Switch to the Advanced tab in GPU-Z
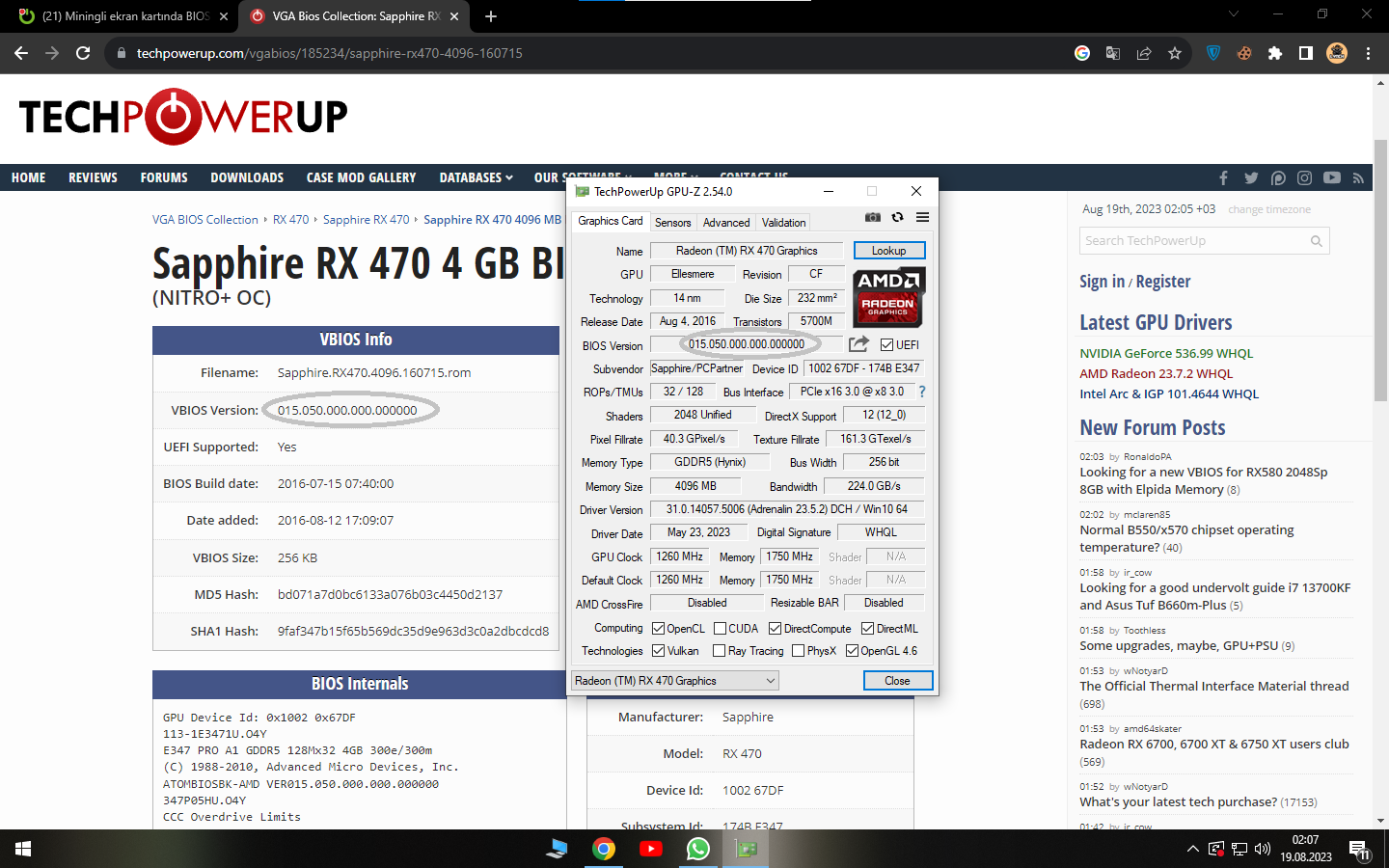 (726, 223)
